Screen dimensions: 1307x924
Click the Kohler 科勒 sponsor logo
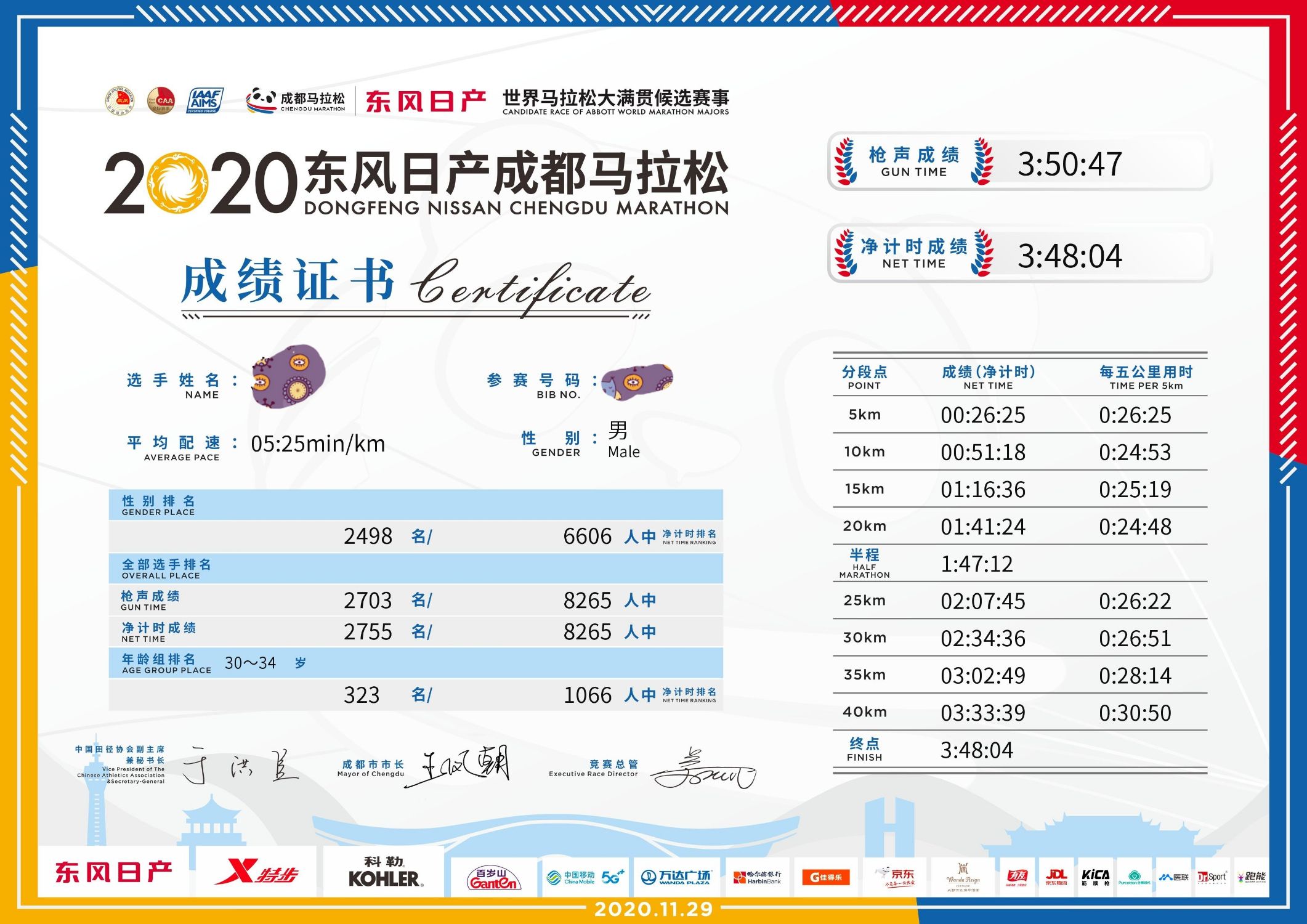pos(385,873)
